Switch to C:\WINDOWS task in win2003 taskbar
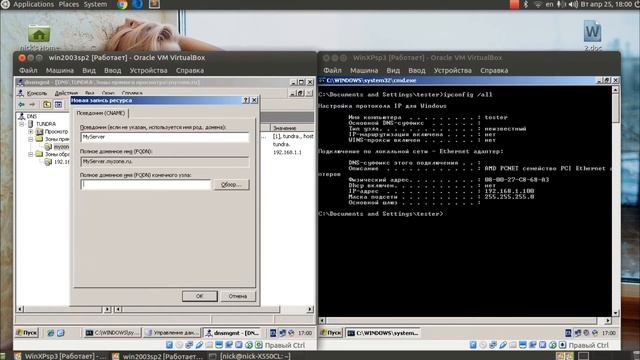640x360 pixels. (x=112, y=333)
